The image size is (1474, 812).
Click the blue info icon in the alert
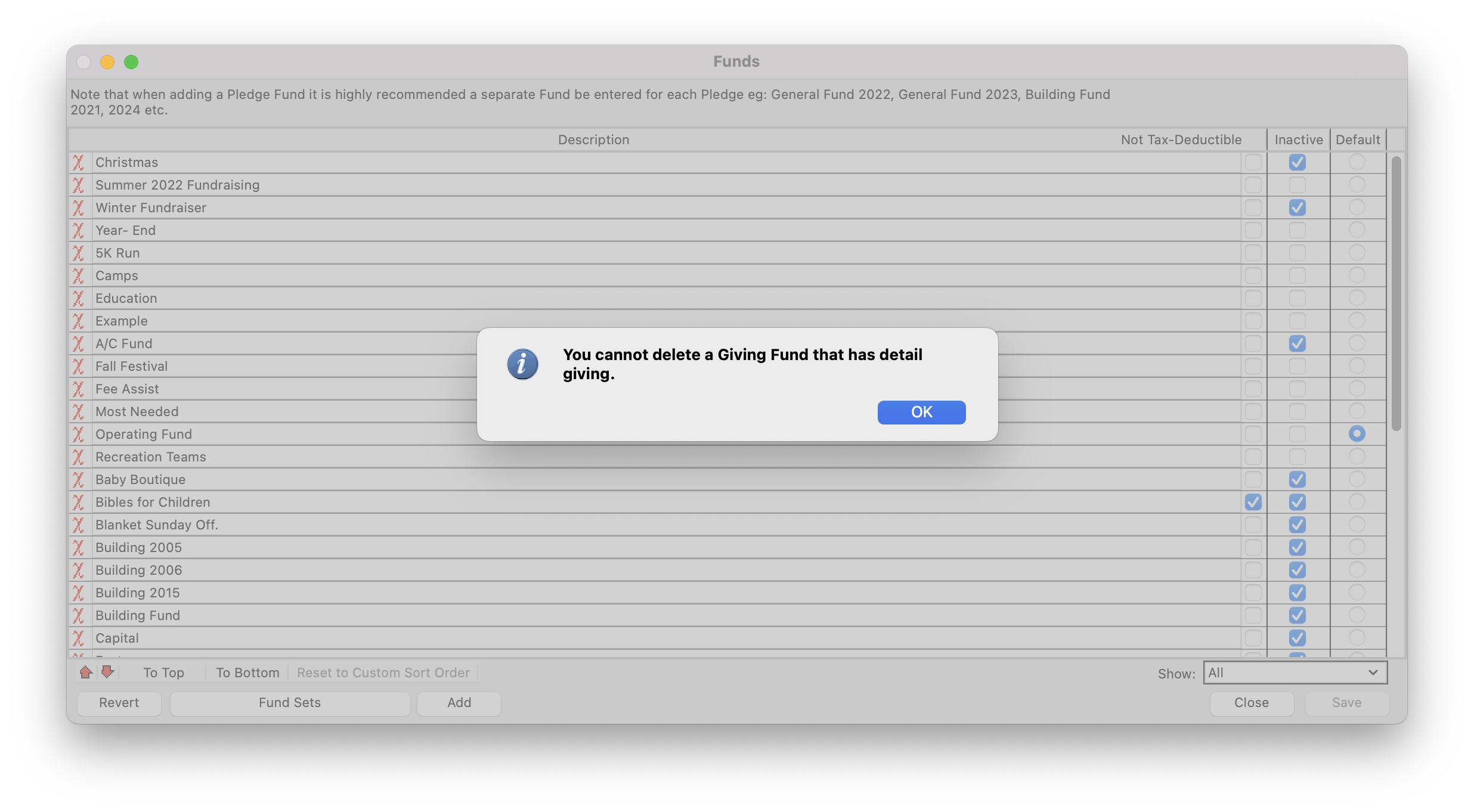point(522,364)
